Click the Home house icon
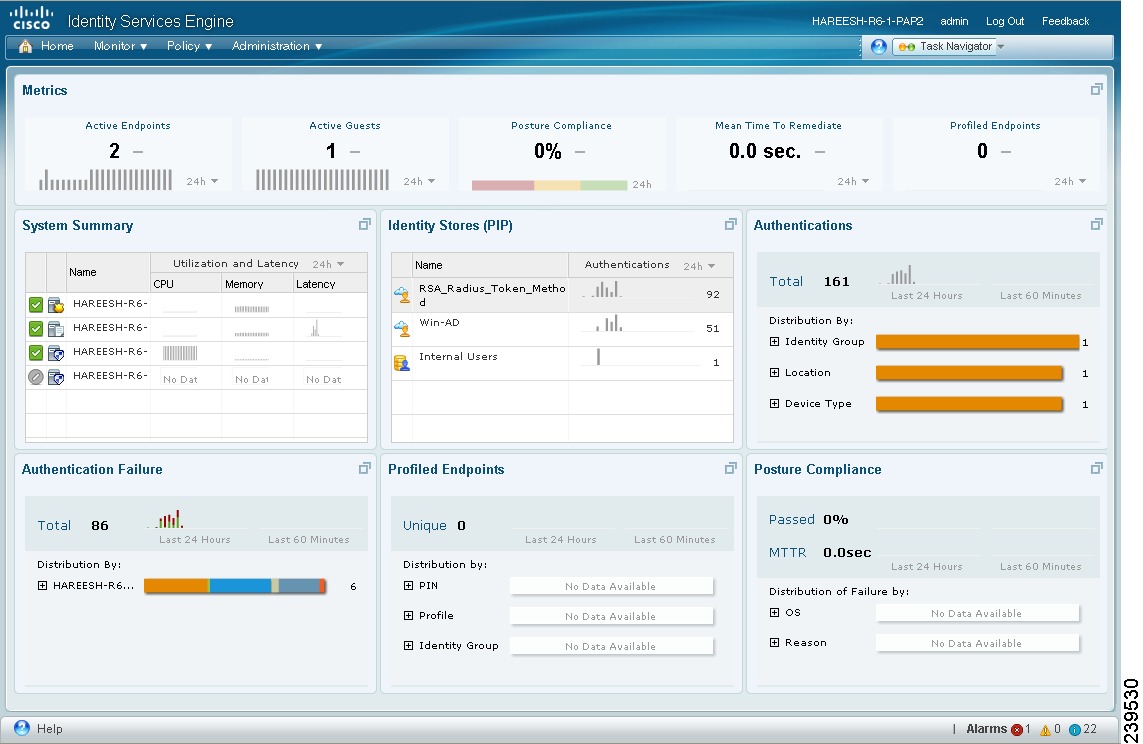Screen dimensions: 1143x744 coord(26,47)
